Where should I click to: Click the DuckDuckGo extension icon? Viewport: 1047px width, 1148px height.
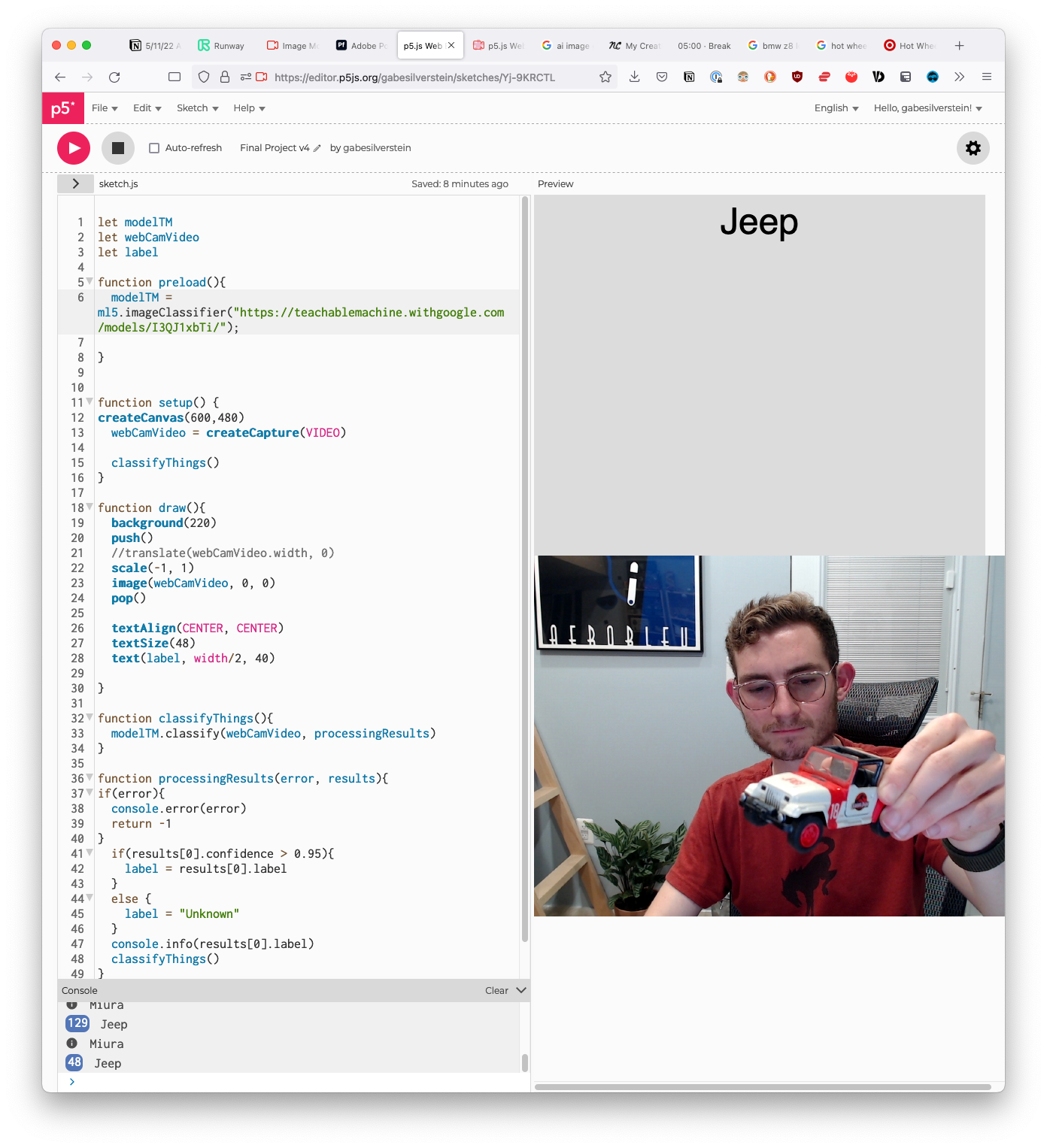click(770, 77)
